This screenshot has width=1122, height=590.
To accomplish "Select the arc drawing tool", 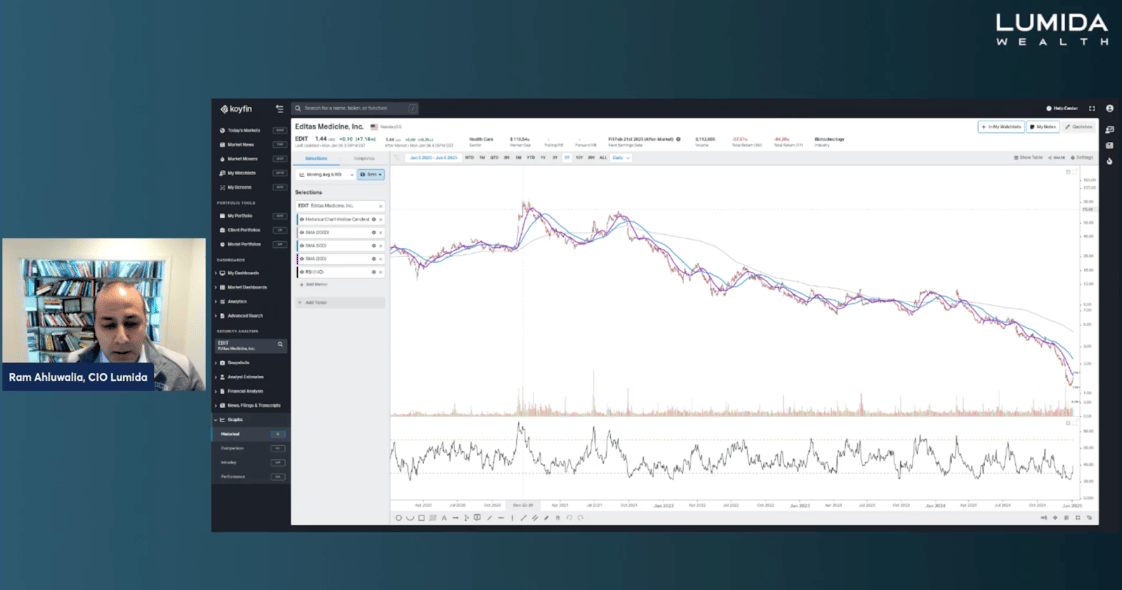I will [410, 518].
